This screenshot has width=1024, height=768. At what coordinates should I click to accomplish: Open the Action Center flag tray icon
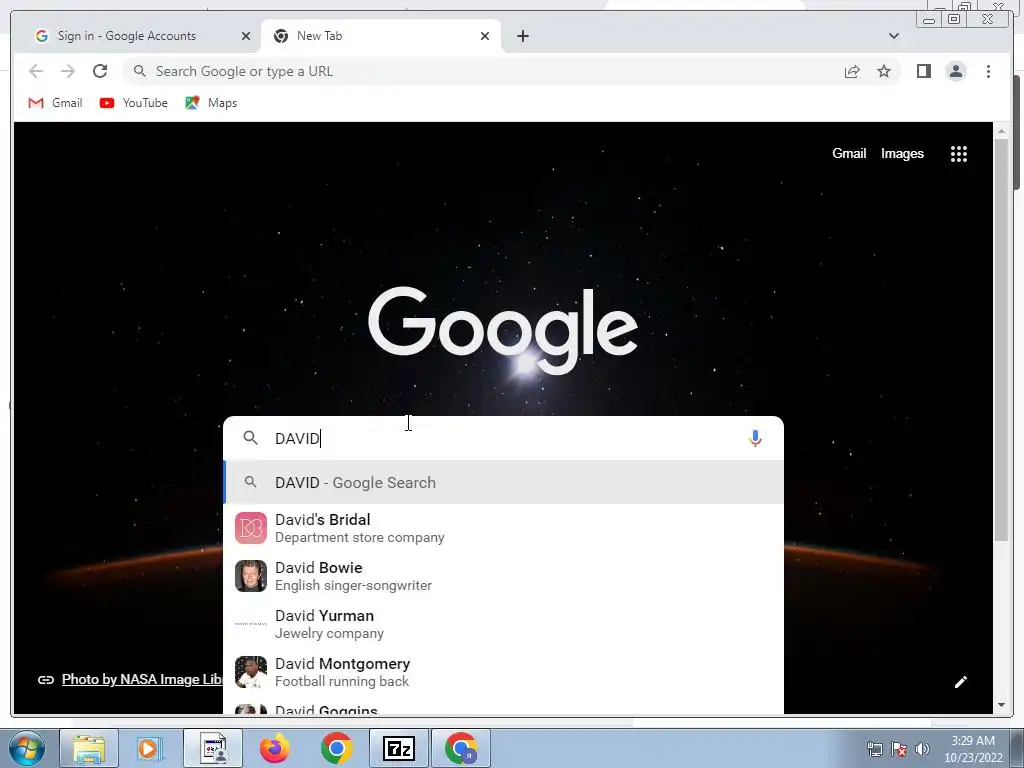[899, 749]
